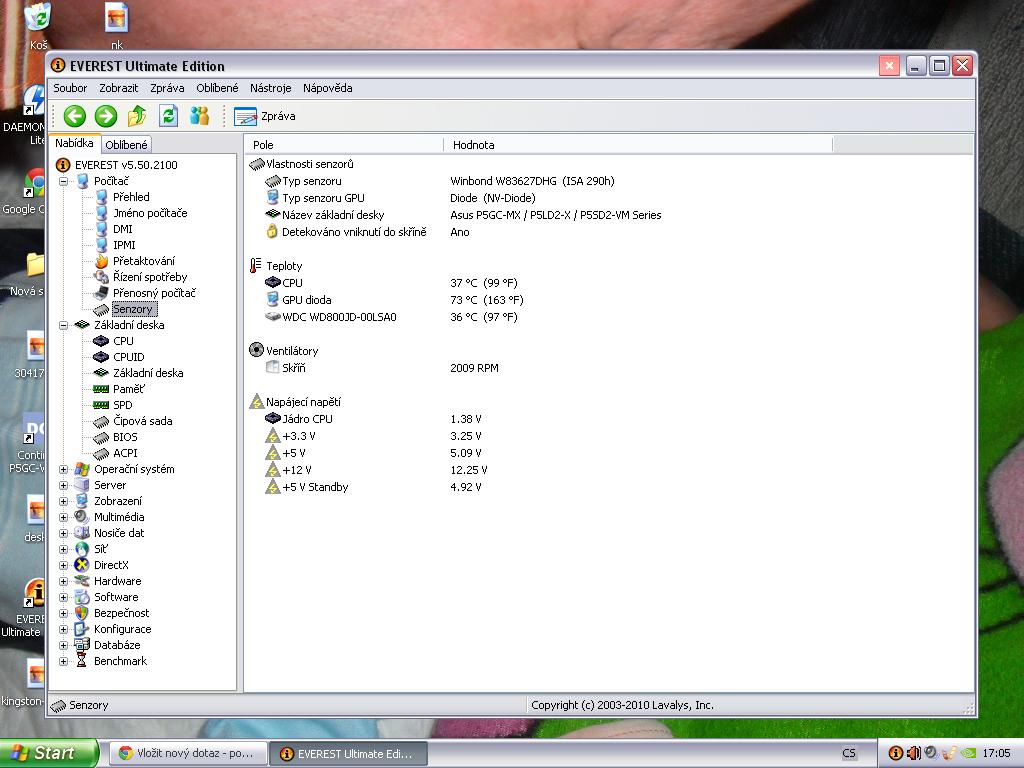Select the GPU dioda temperature row
Image resolution: width=1024 pixels, height=768 pixels.
tap(306, 300)
